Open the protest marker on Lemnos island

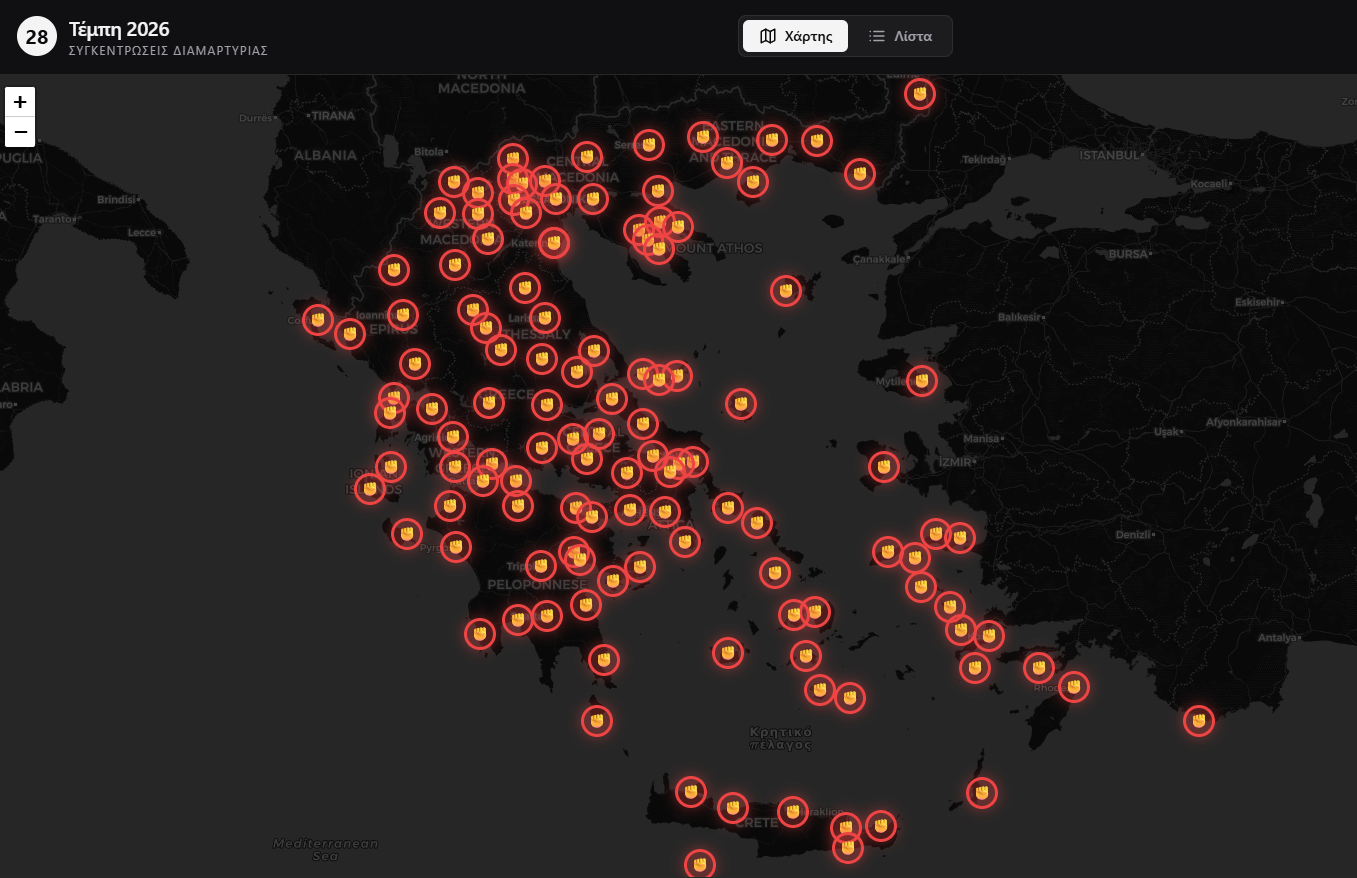pyautogui.click(x=786, y=290)
